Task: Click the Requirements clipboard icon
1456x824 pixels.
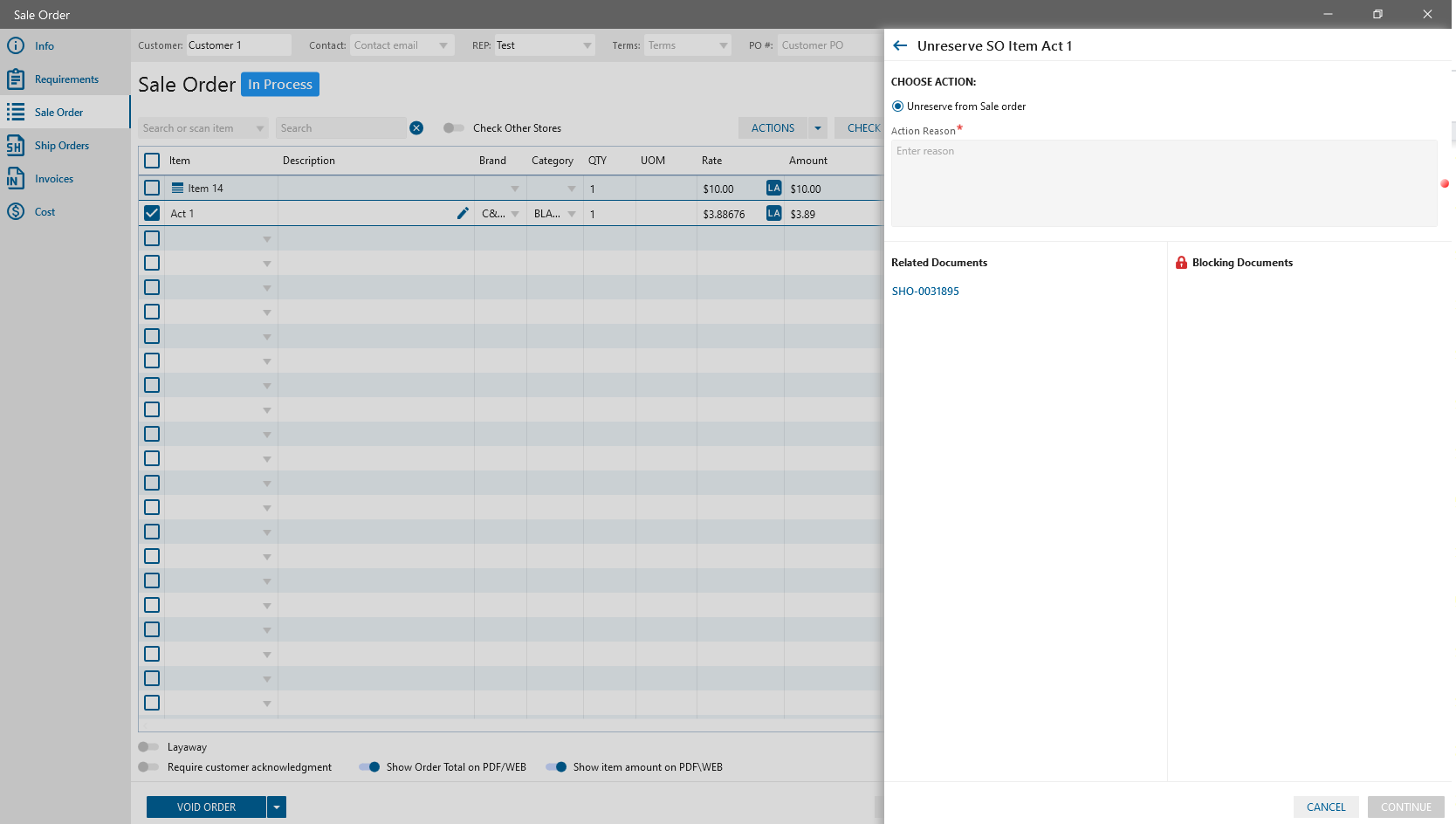Action: [16, 79]
